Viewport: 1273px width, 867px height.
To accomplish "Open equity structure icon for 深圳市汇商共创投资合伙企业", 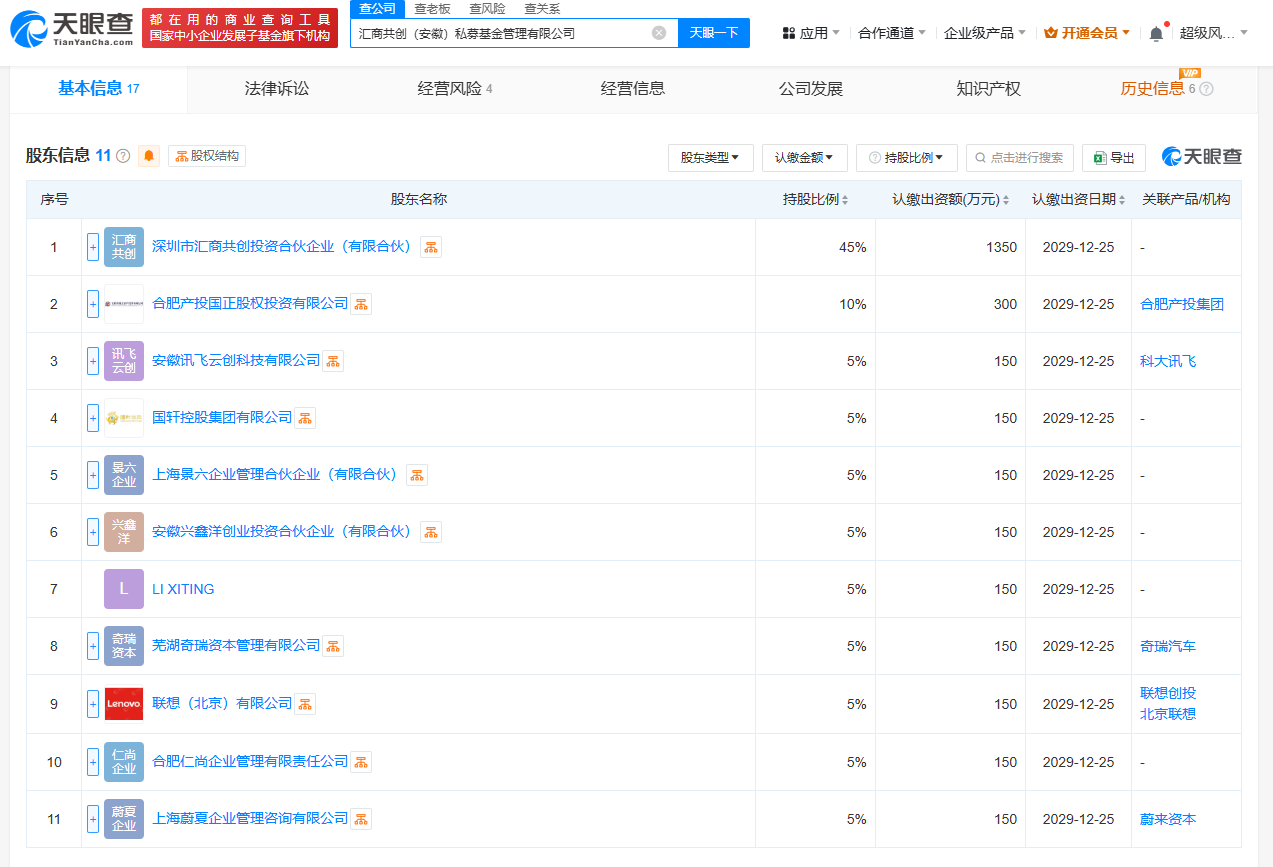I will point(431,247).
